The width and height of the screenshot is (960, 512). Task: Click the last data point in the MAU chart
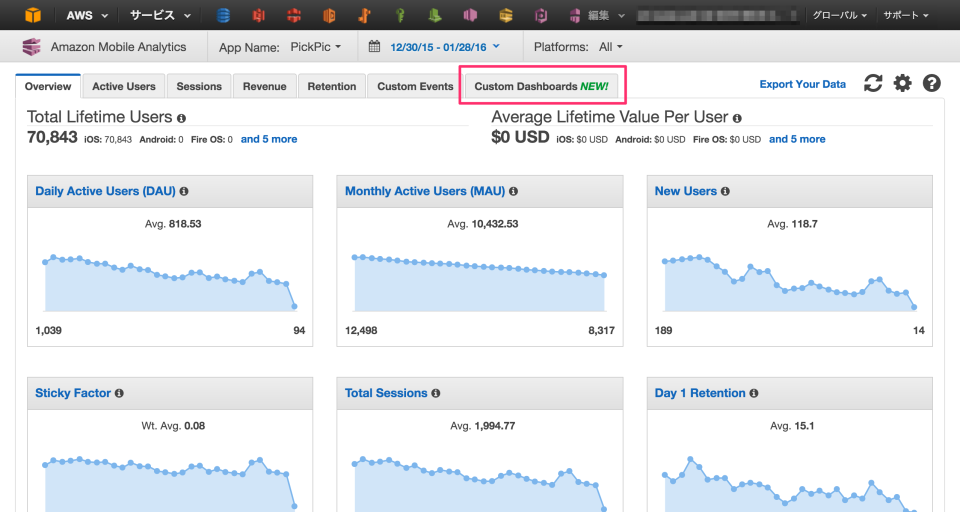coord(604,276)
